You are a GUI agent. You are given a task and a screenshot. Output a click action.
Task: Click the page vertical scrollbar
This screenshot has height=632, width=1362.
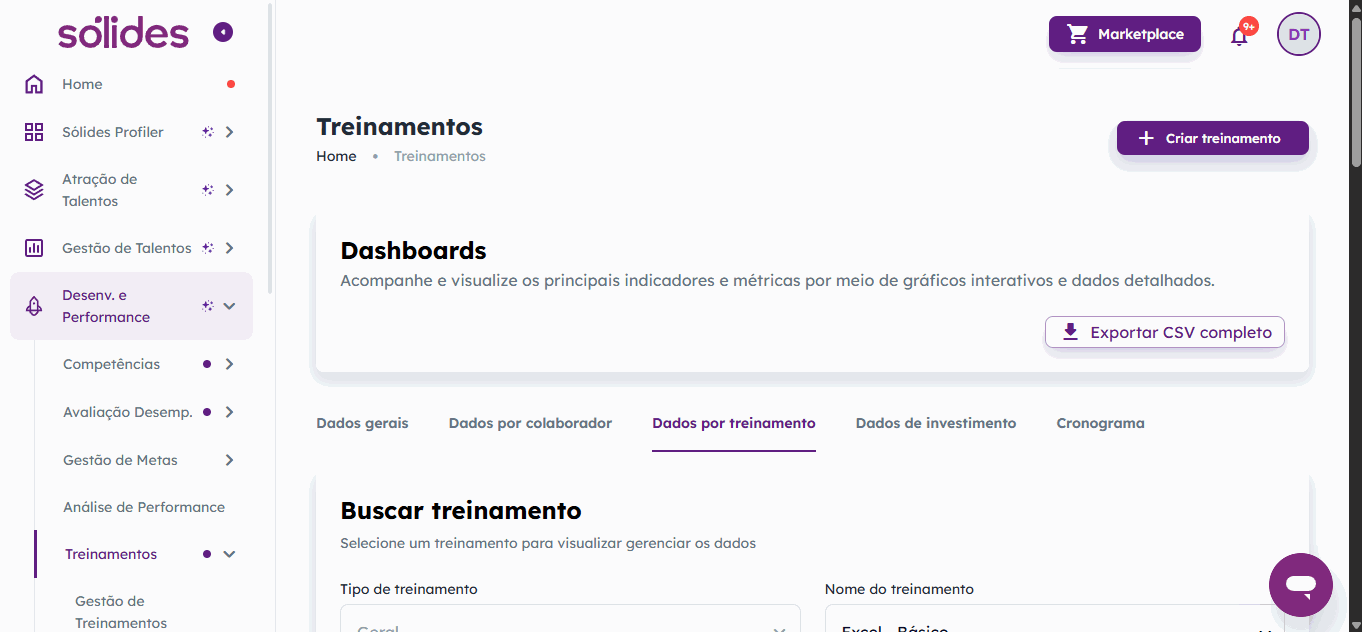1356,90
